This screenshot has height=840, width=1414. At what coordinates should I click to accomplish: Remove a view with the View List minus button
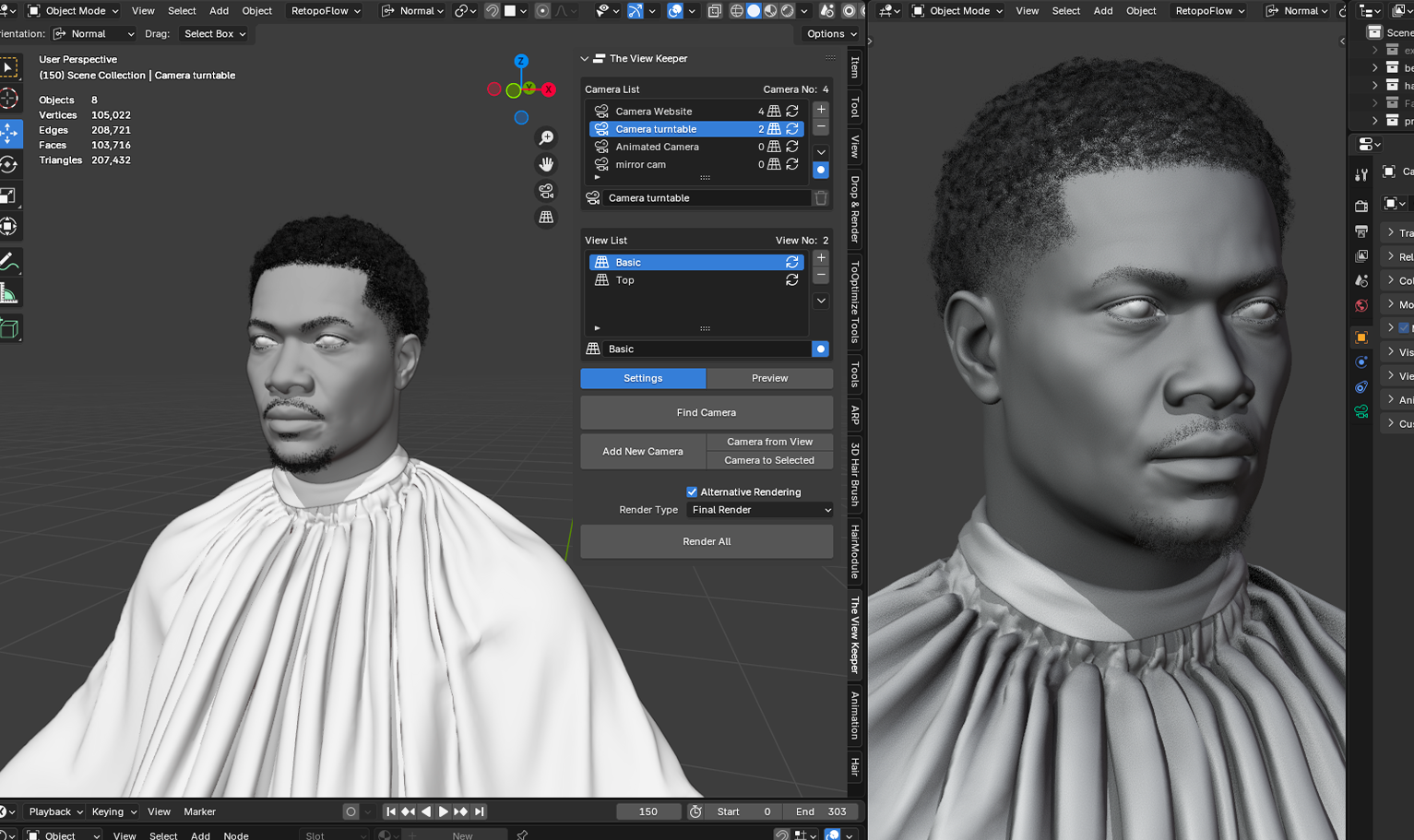[x=821, y=276]
